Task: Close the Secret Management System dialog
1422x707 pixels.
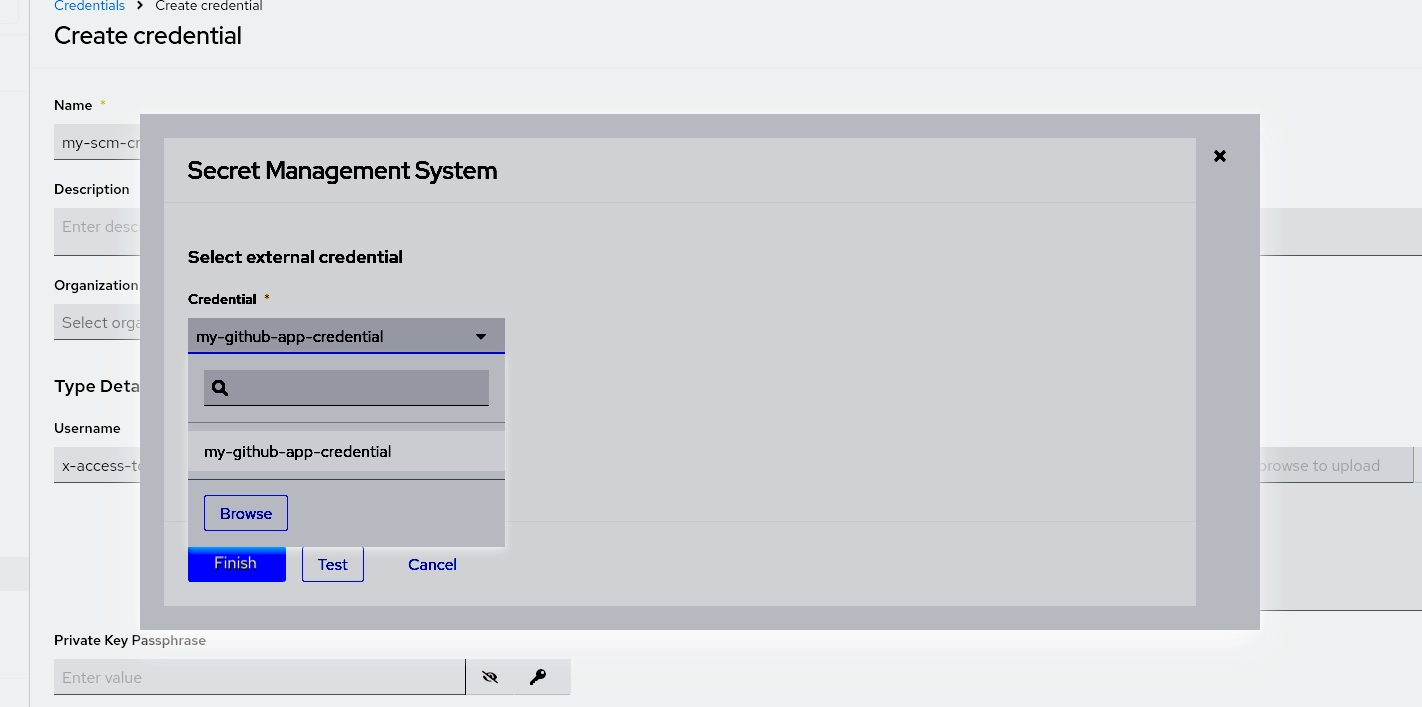Action: coord(1219,156)
